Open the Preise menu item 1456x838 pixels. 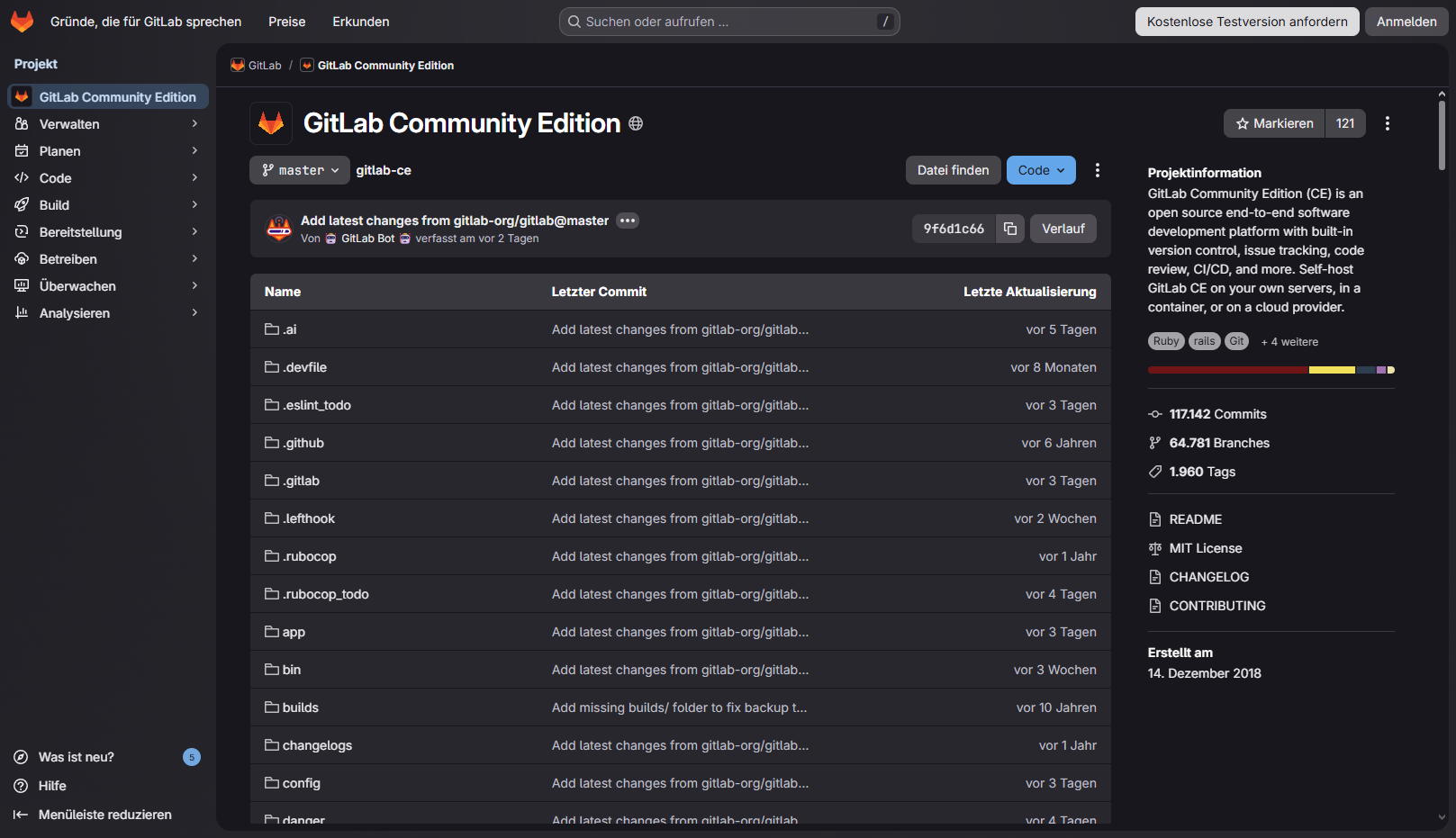tap(287, 22)
